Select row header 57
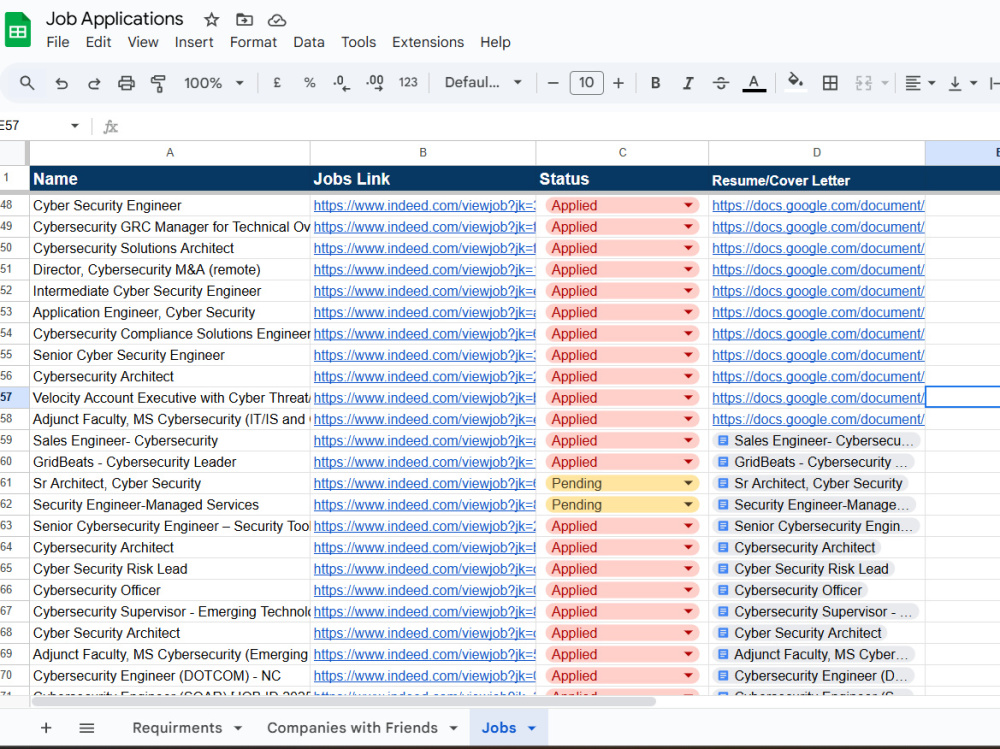Screen dimensions: 1000x749 coord(13,397)
